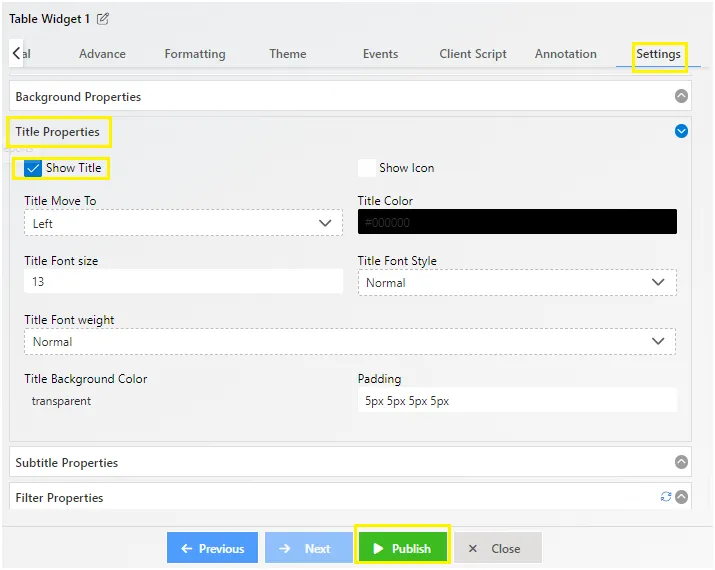This screenshot has height=570, width=715.
Task: Click the Padding input field
Action: (x=517, y=401)
